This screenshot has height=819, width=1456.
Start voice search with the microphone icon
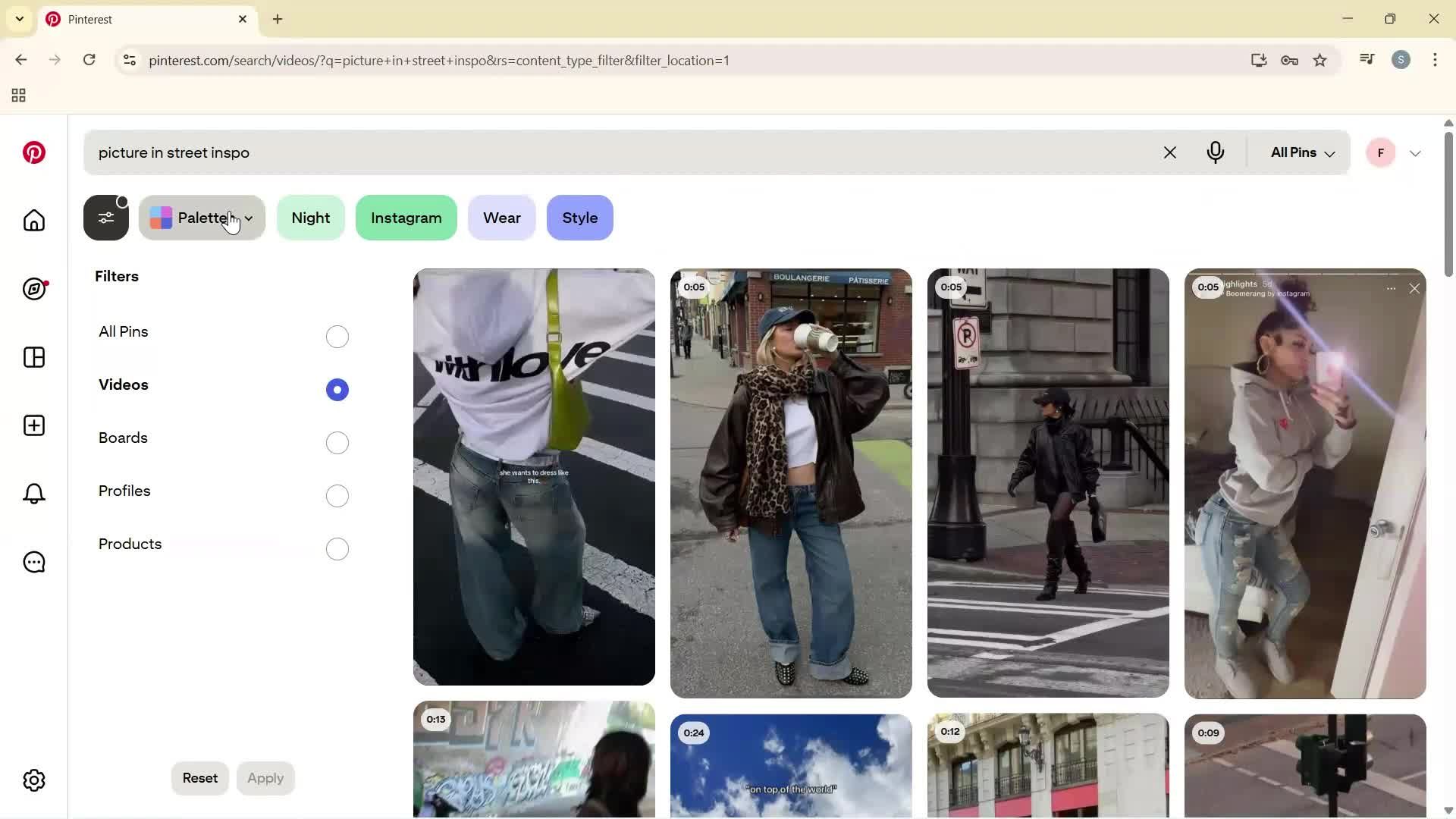pyautogui.click(x=1216, y=152)
